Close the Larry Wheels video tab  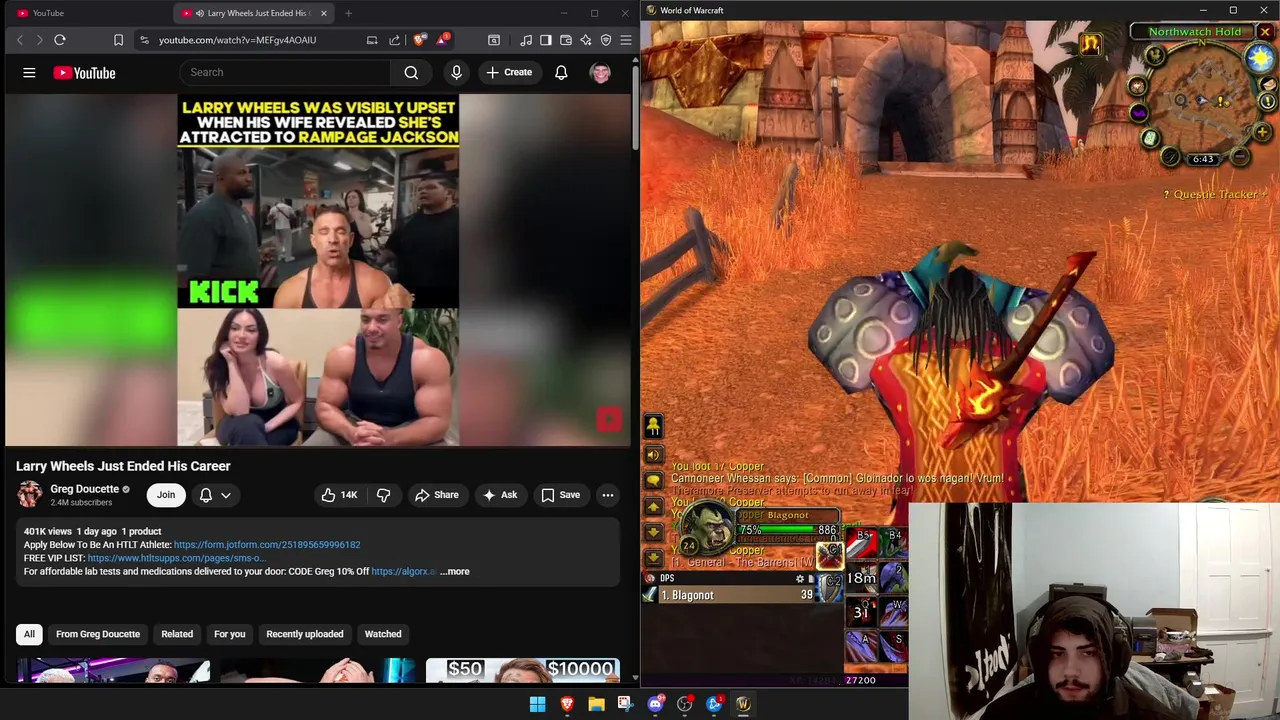tap(324, 13)
